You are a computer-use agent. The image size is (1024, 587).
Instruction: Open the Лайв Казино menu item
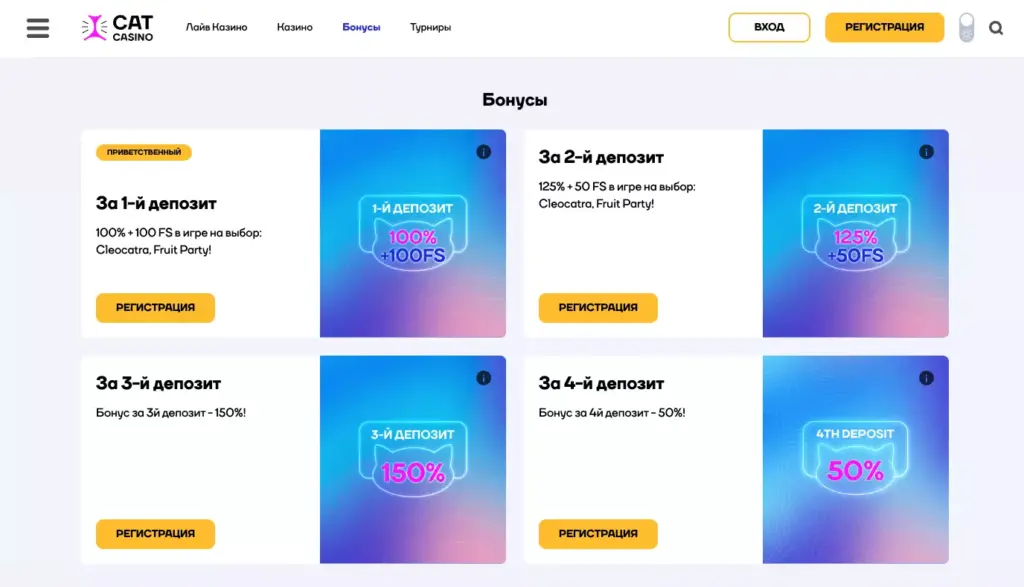tap(216, 28)
